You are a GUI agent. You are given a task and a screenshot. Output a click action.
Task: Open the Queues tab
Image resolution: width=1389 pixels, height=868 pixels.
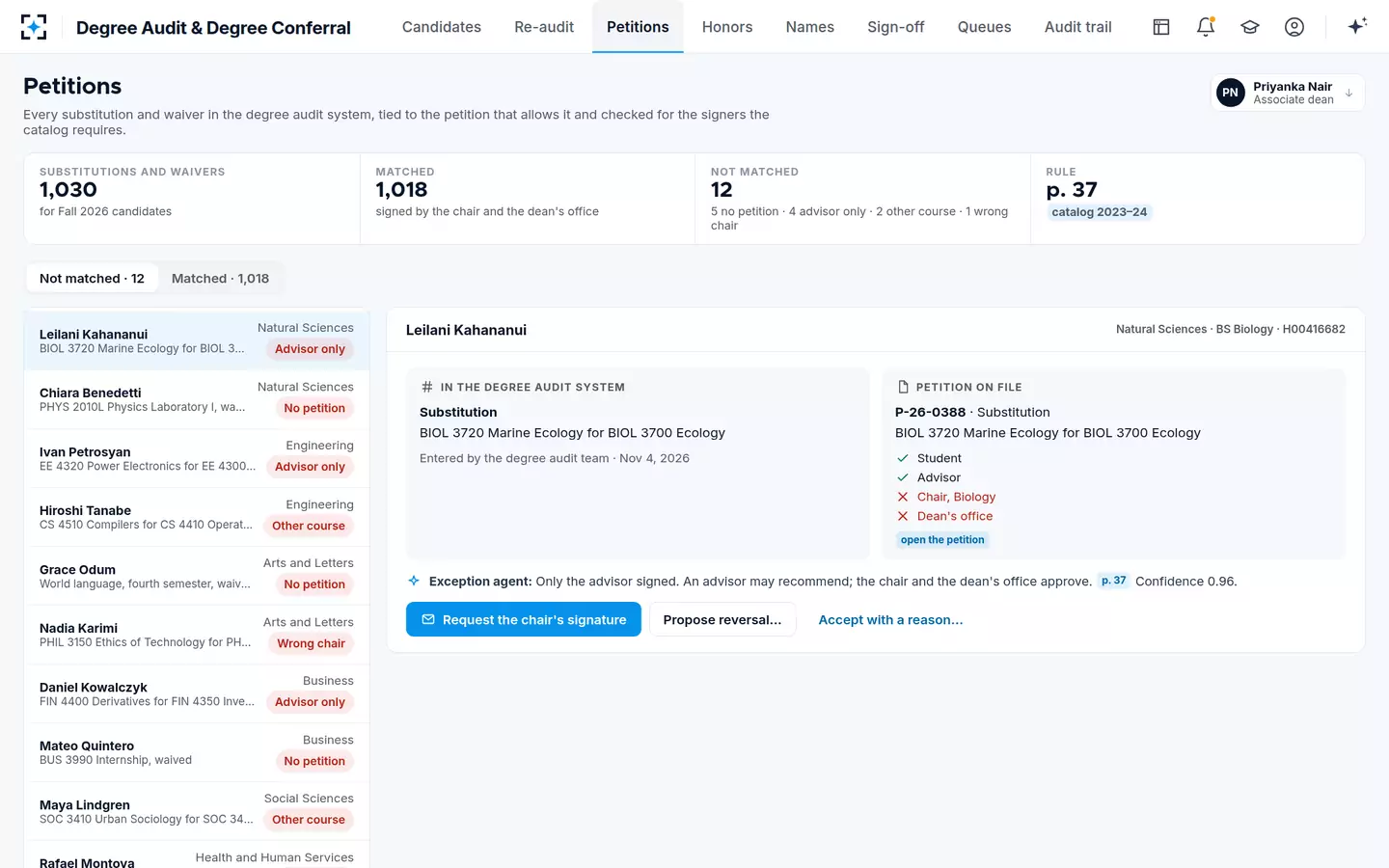(x=985, y=27)
